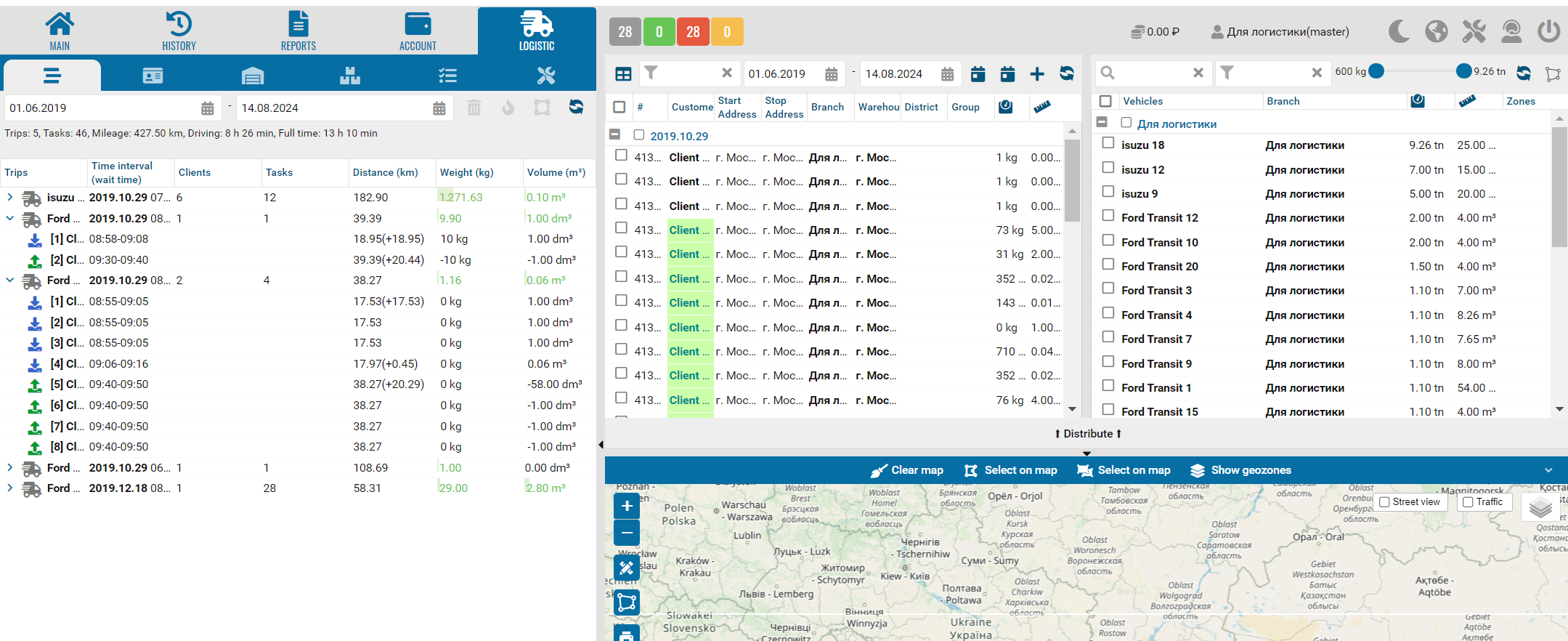Click the trips refresh icon
Image resolution: width=1568 pixels, height=641 pixels.
[x=576, y=108]
